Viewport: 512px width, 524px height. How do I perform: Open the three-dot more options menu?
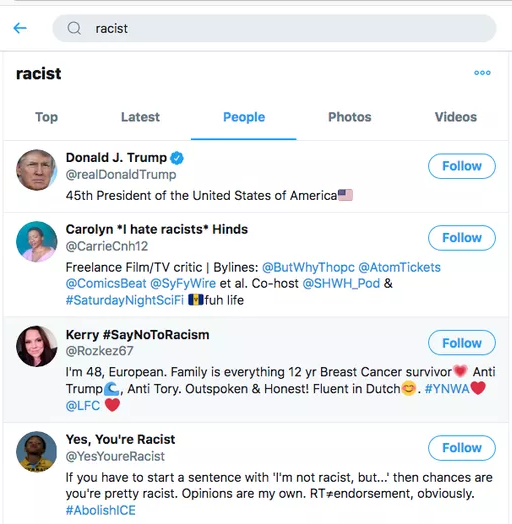point(482,73)
